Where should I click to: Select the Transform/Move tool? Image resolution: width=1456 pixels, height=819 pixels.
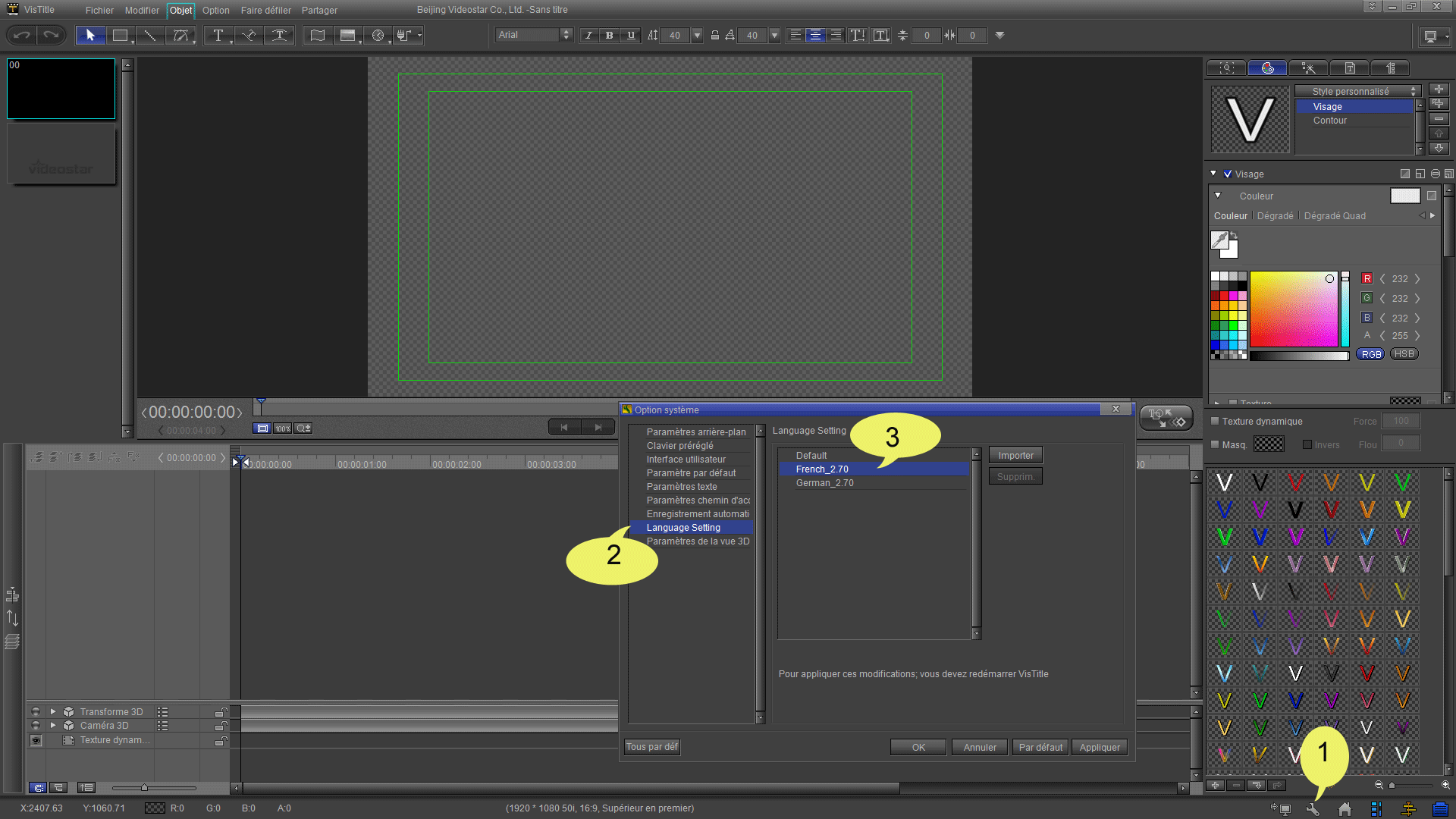click(88, 36)
